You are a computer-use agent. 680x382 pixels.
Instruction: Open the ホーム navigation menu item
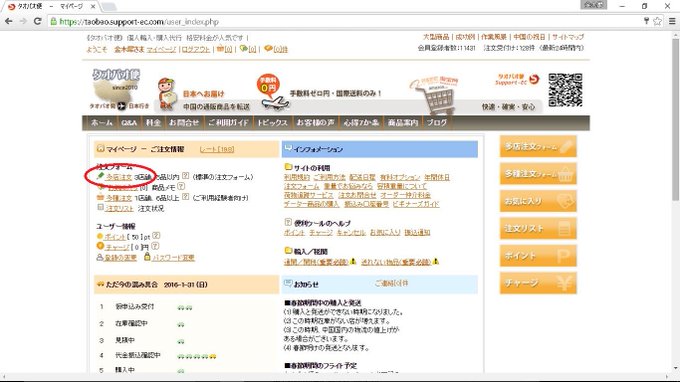coord(101,123)
